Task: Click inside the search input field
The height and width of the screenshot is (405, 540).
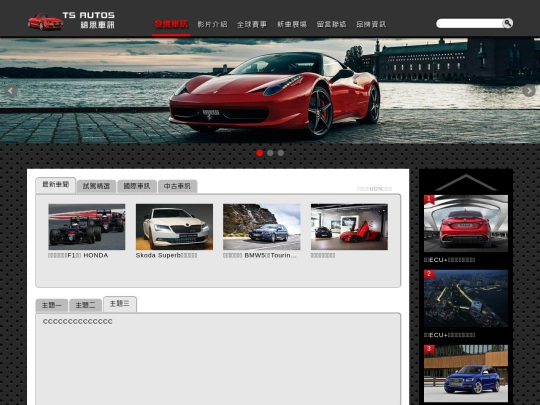Action: [469, 23]
